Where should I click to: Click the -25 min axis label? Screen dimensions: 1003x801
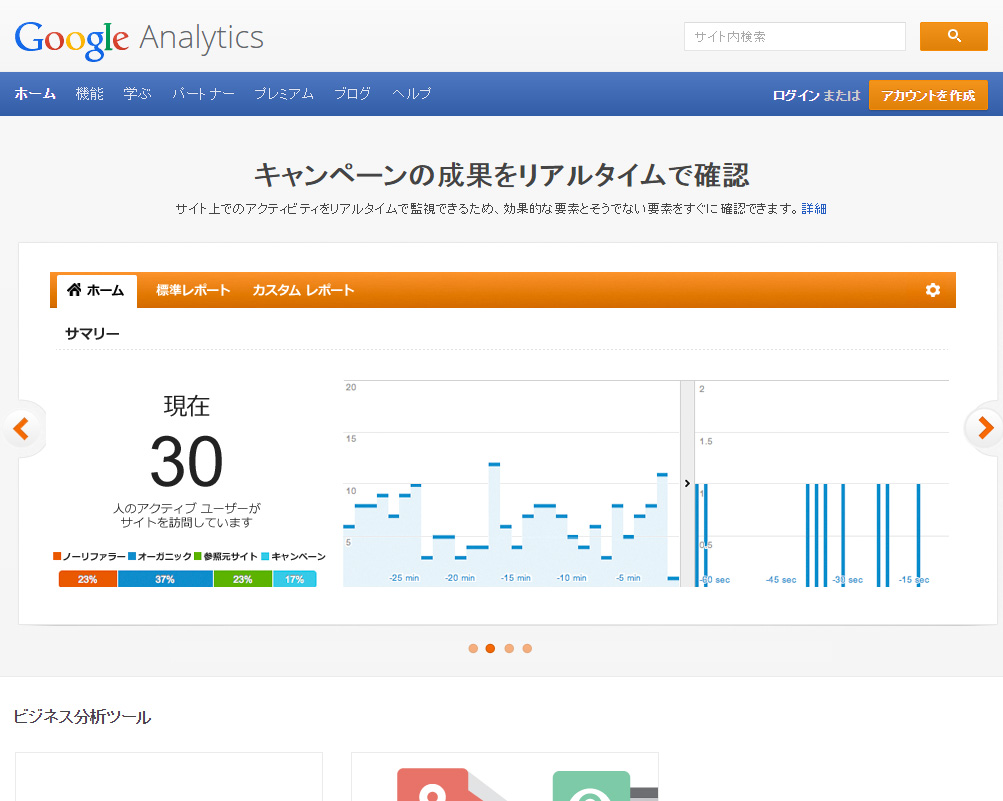pos(404,578)
